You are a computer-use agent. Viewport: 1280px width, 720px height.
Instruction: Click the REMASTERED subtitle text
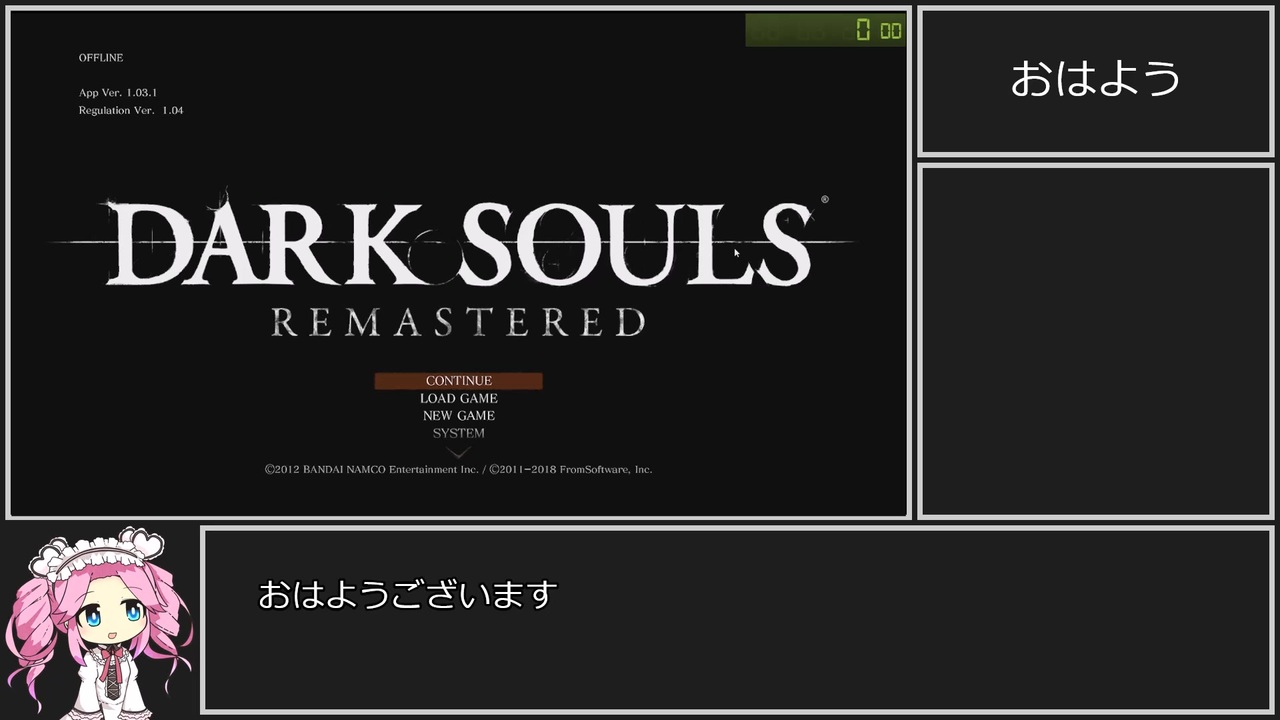(458, 322)
